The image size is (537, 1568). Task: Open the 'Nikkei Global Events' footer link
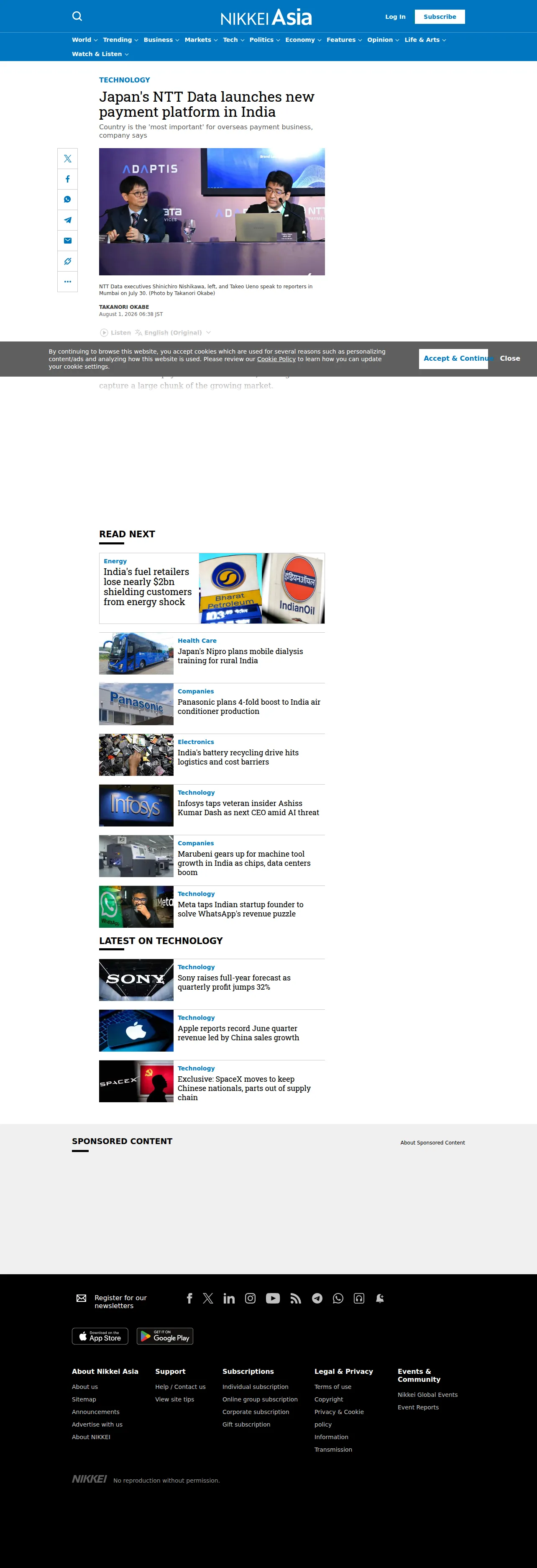point(427,1394)
